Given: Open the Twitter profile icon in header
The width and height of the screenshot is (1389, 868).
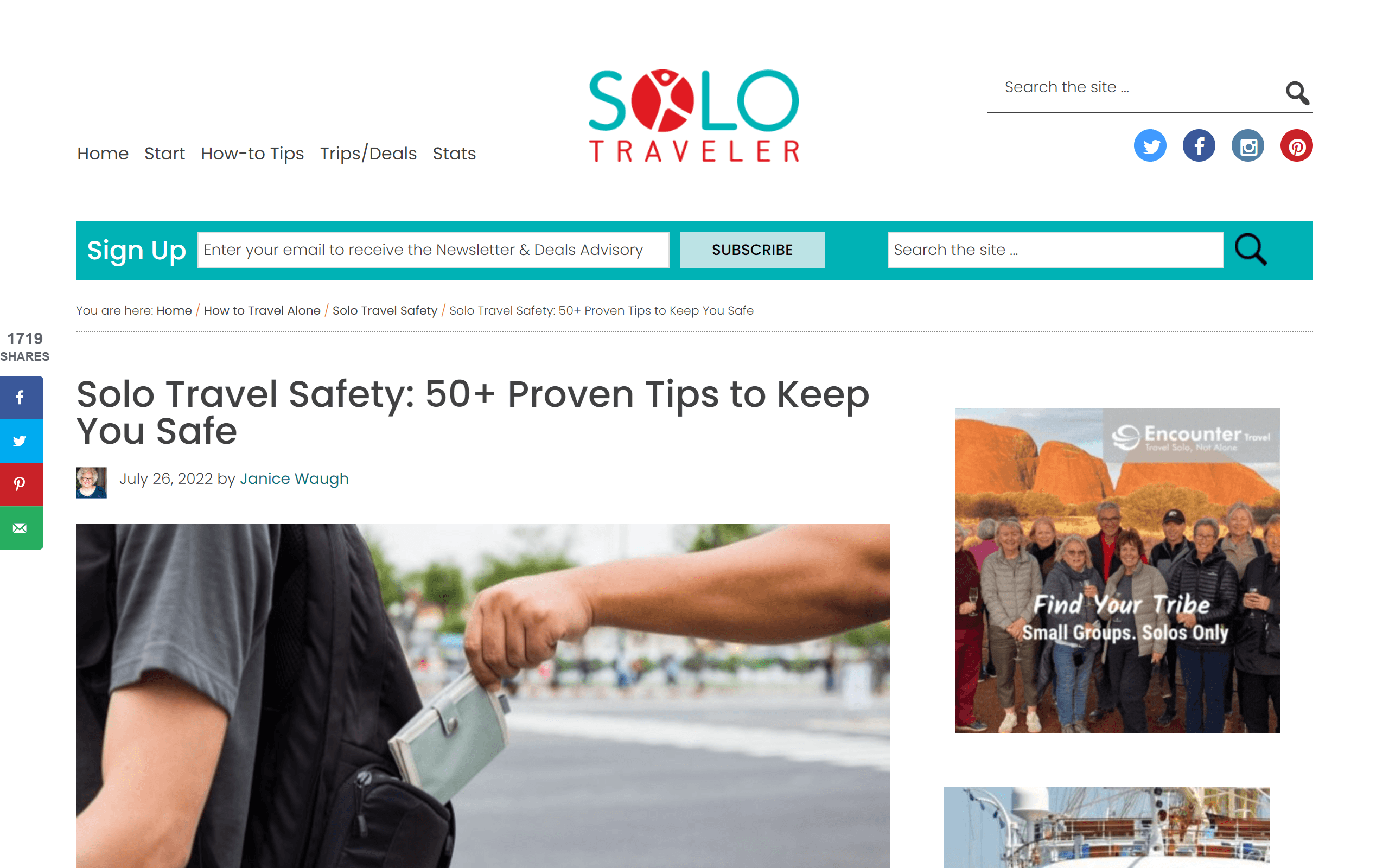Looking at the screenshot, I should tap(1150, 146).
